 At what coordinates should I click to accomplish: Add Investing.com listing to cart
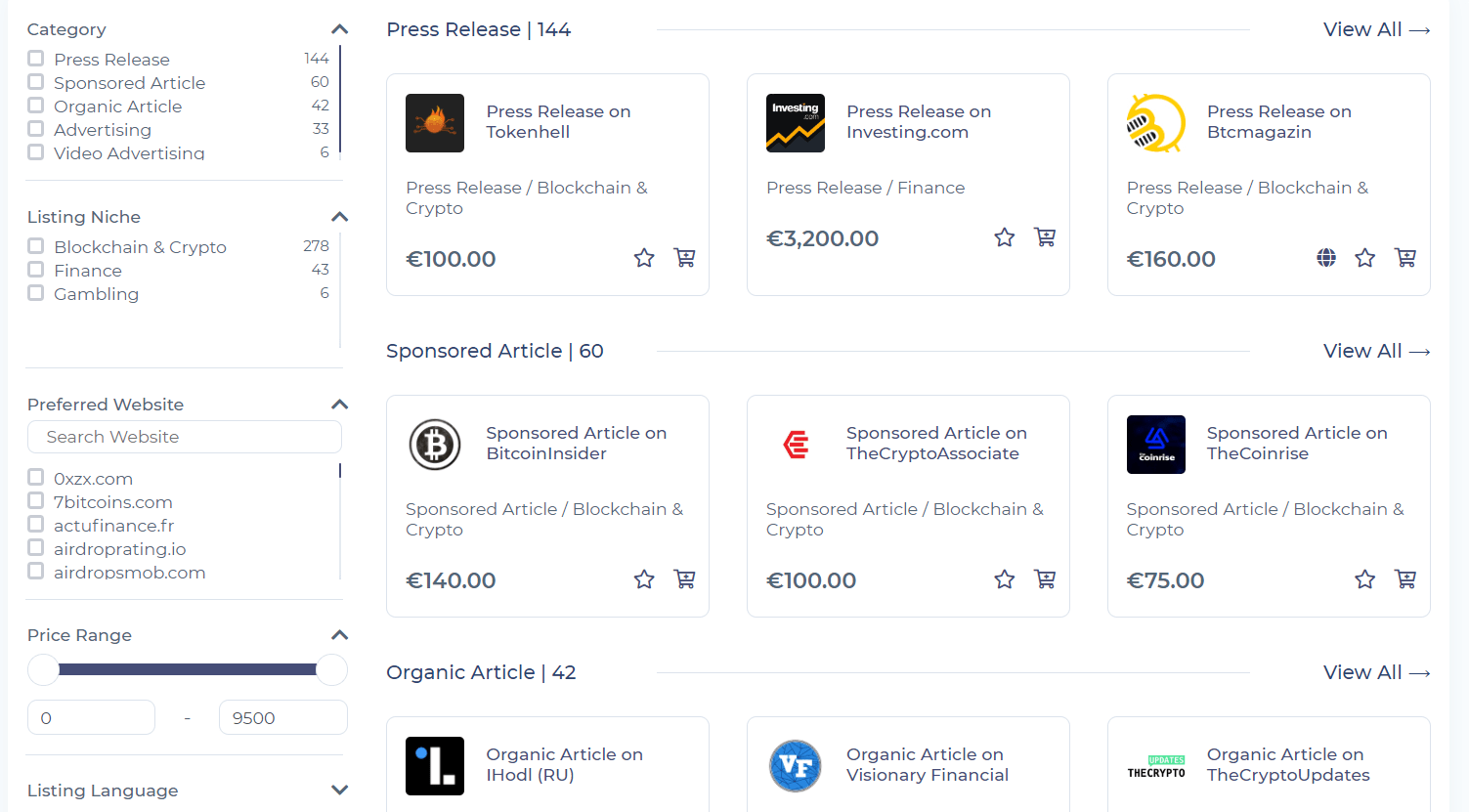pyautogui.click(x=1045, y=237)
